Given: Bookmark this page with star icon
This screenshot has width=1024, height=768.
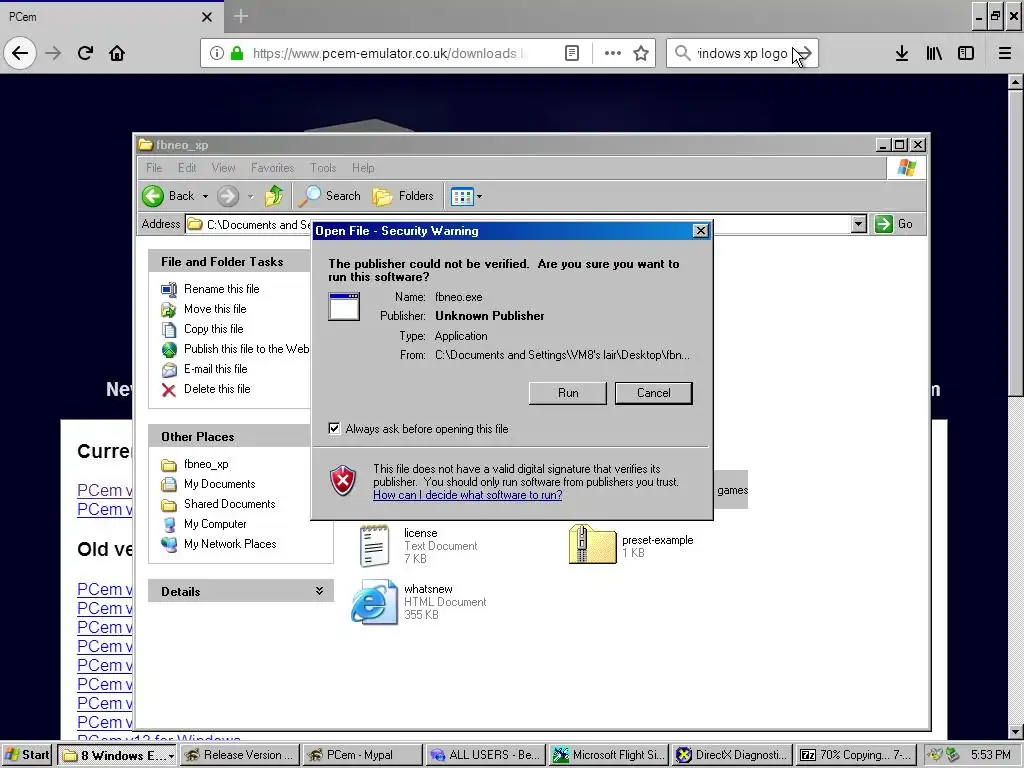Looking at the screenshot, I should [x=641, y=53].
